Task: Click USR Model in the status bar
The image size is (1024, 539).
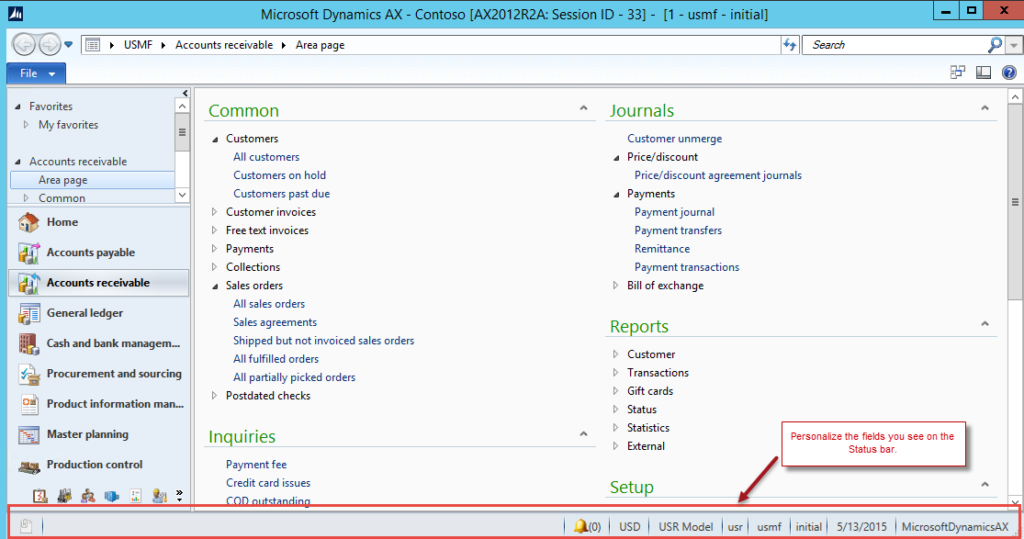Action: pyautogui.click(x=685, y=527)
